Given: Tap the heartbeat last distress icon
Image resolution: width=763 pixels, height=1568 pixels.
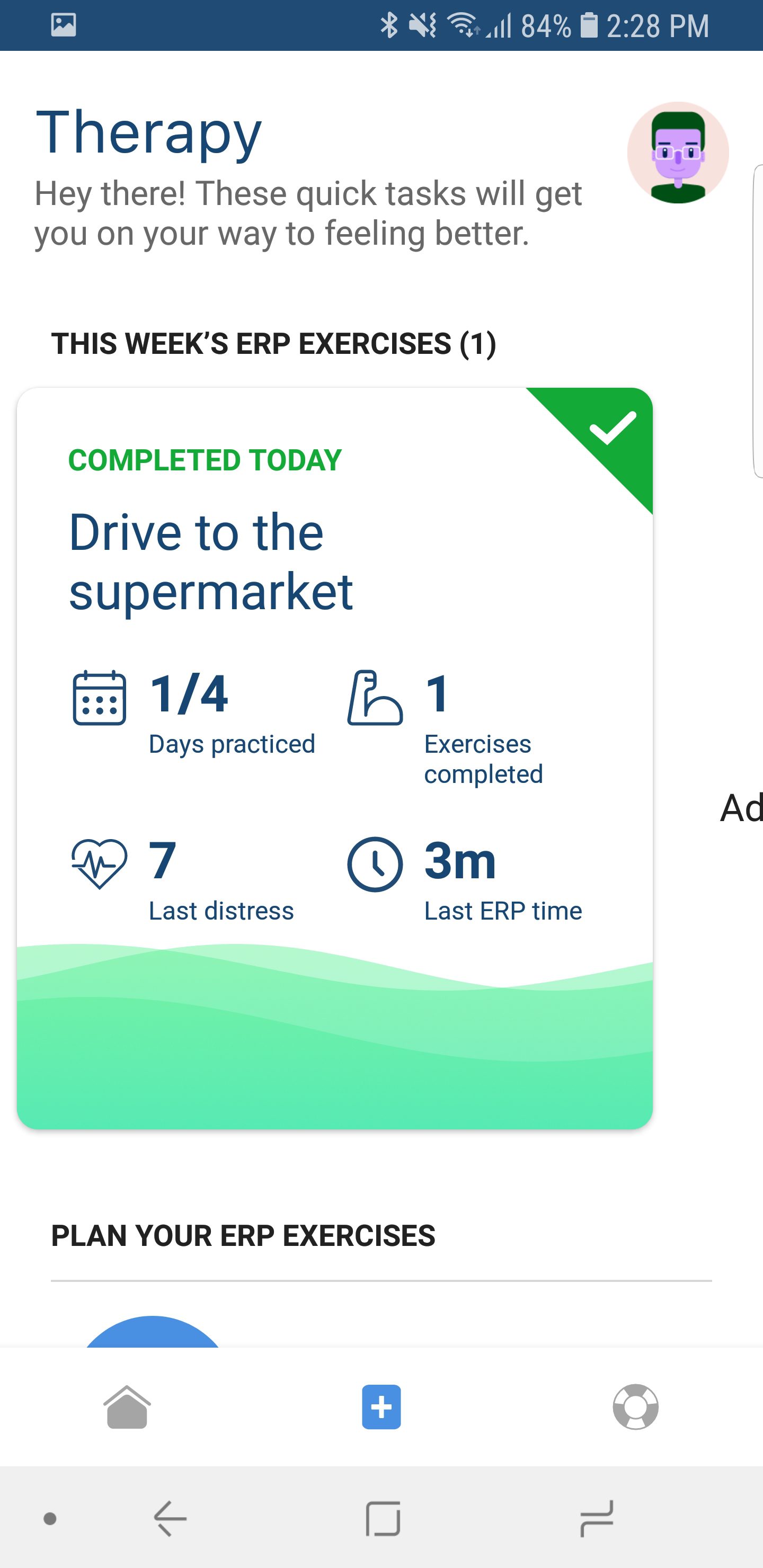Looking at the screenshot, I should tap(99, 864).
